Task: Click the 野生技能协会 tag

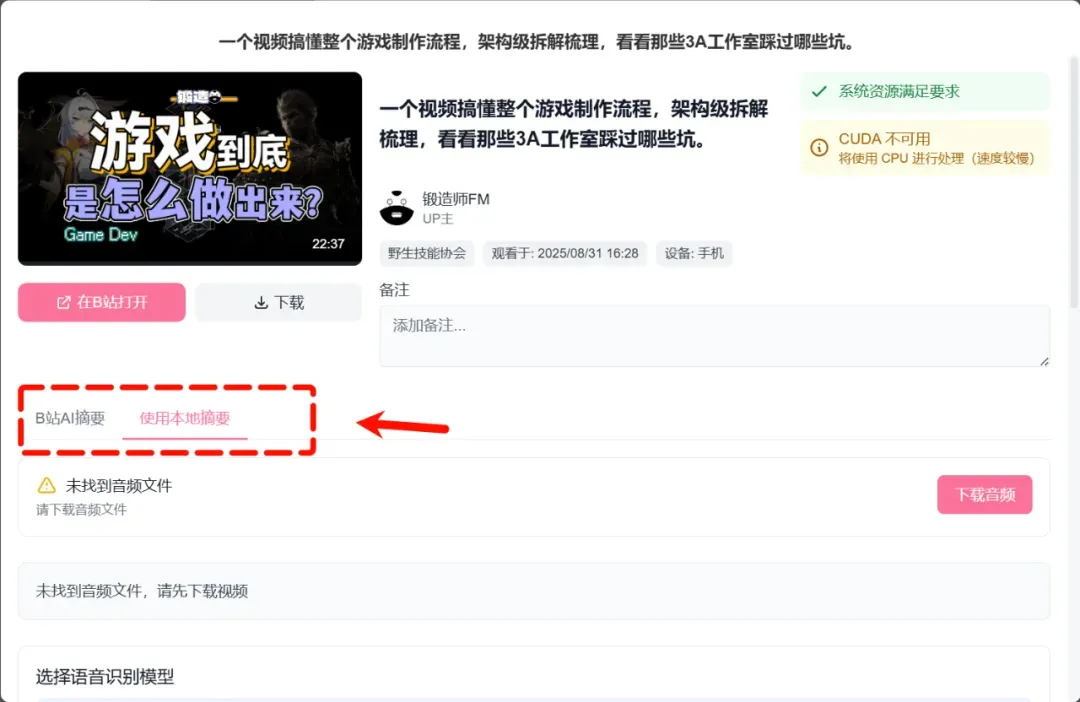Action: 426,254
